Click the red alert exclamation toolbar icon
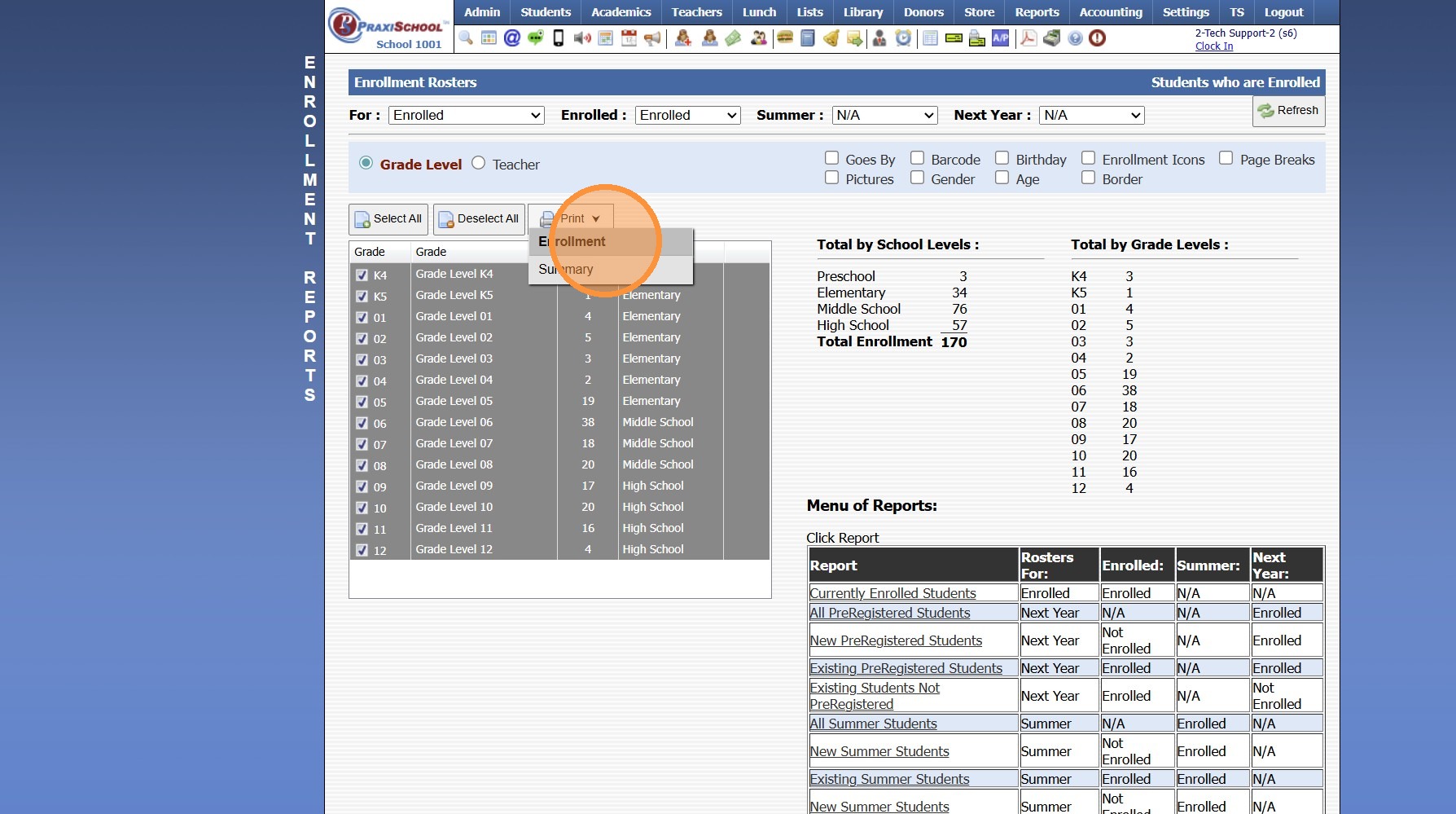This screenshot has width=1456, height=814. pyautogui.click(x=1098, y=38)
